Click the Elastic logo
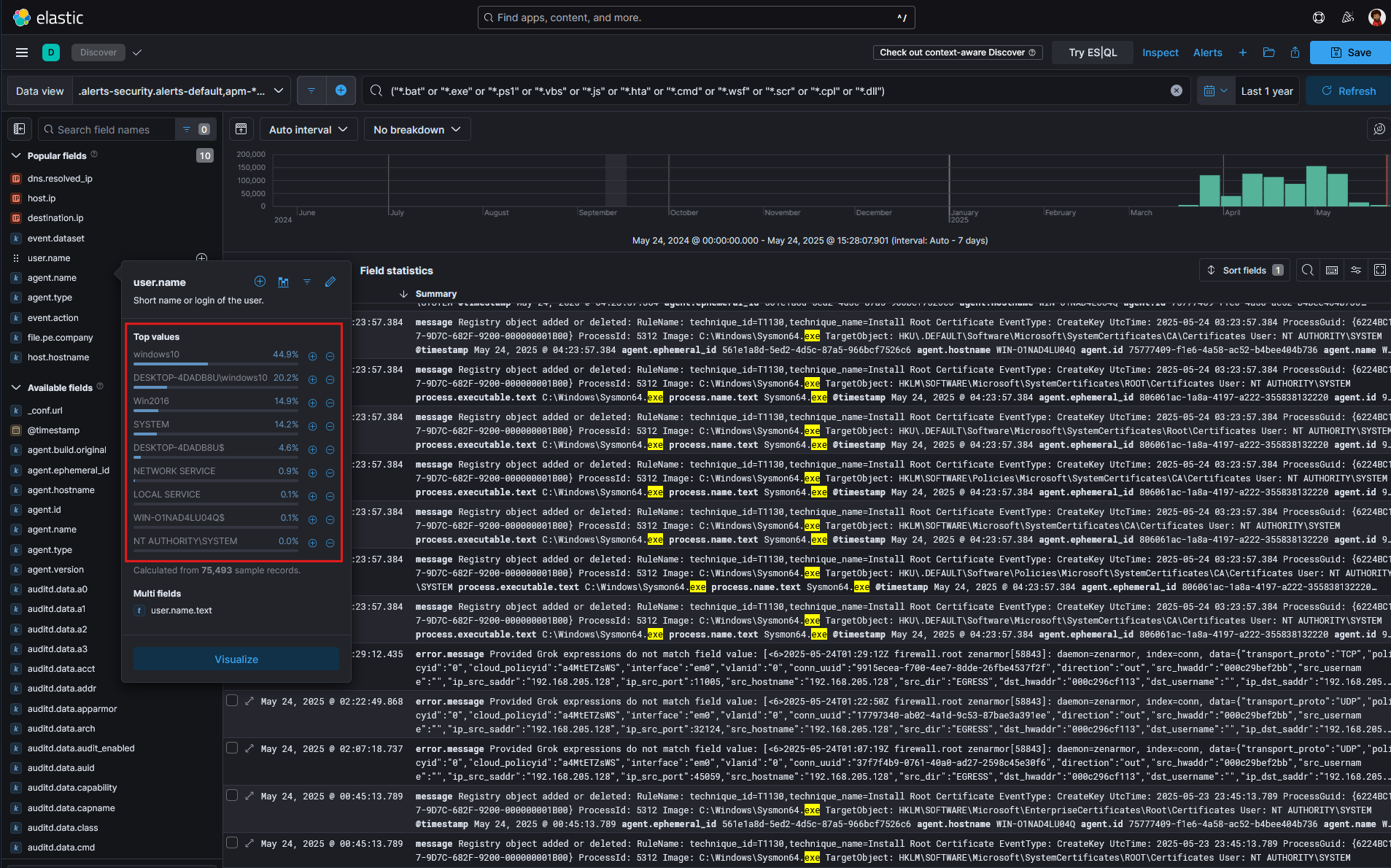Viewport: 1391px width, 868px height. [x=48, y=18]
